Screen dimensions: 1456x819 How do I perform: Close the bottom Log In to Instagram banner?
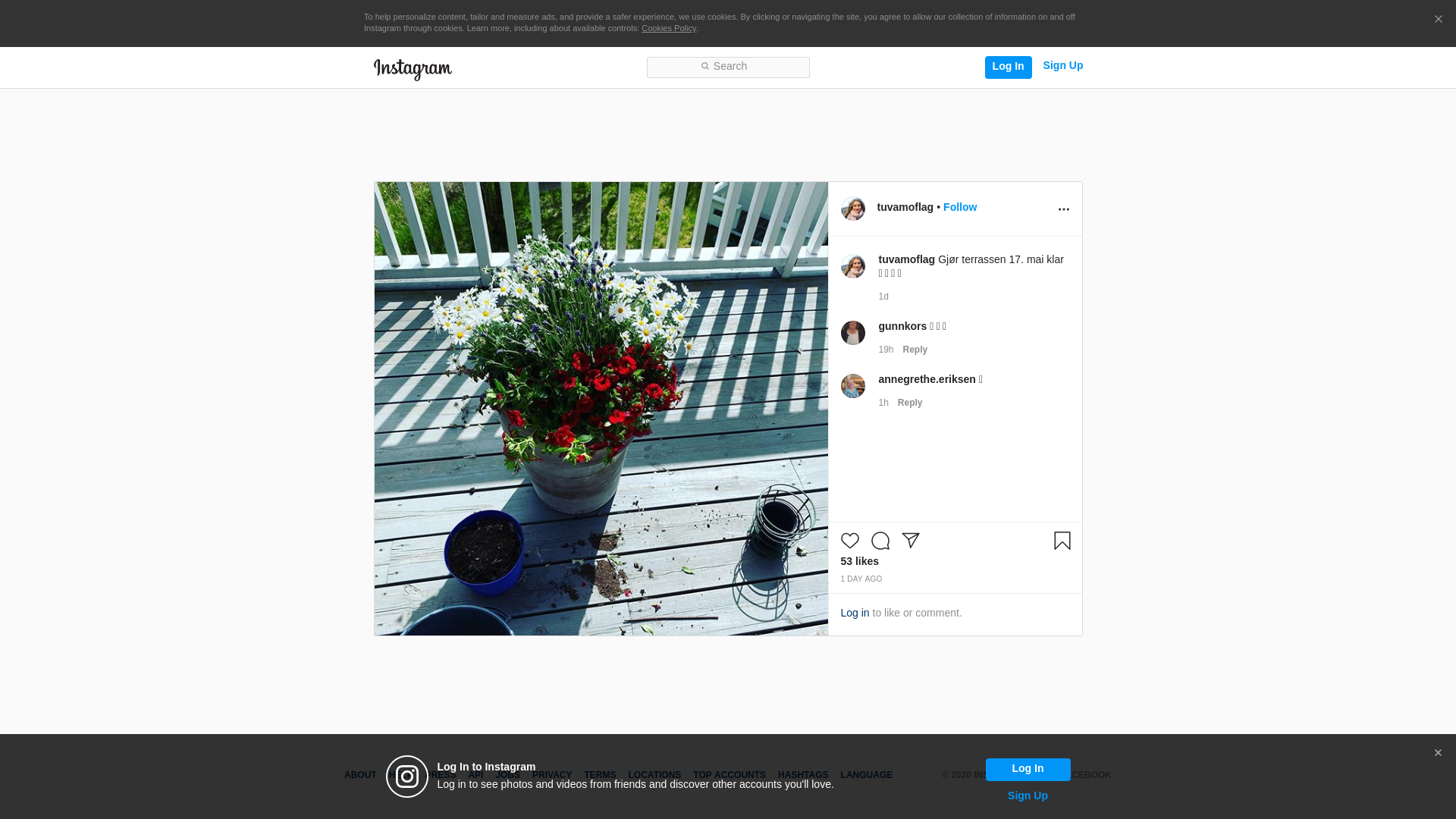[x=1438, y=753]
